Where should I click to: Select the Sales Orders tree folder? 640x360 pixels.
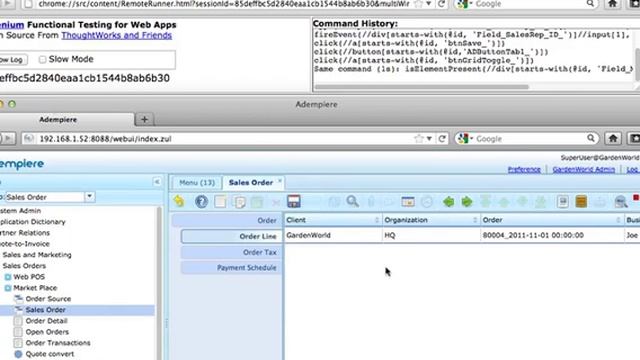click(24, 266)
